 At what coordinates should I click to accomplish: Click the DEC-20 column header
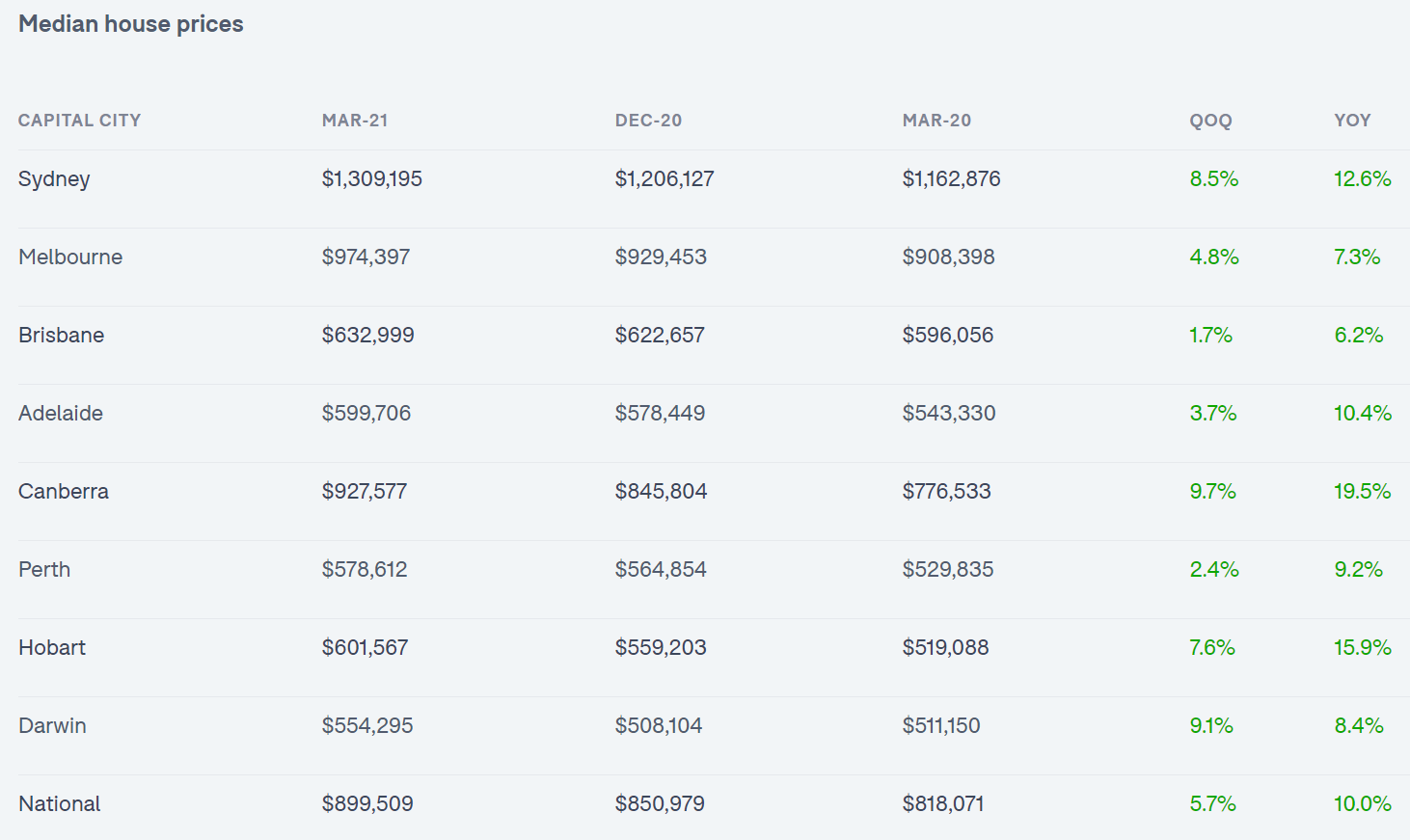pos(648,121)
